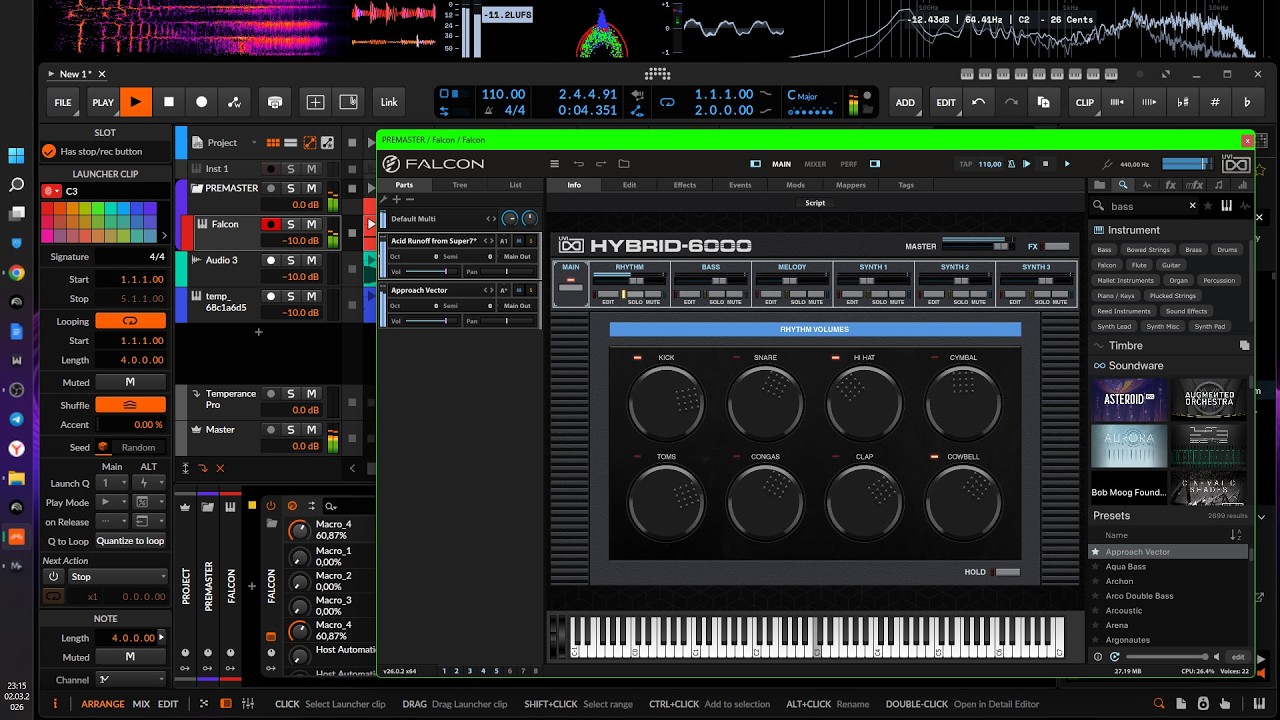Click Falcon undo arrow icon
The height and width of the screenshot is (720, 1280).
(x=578, y=164)
